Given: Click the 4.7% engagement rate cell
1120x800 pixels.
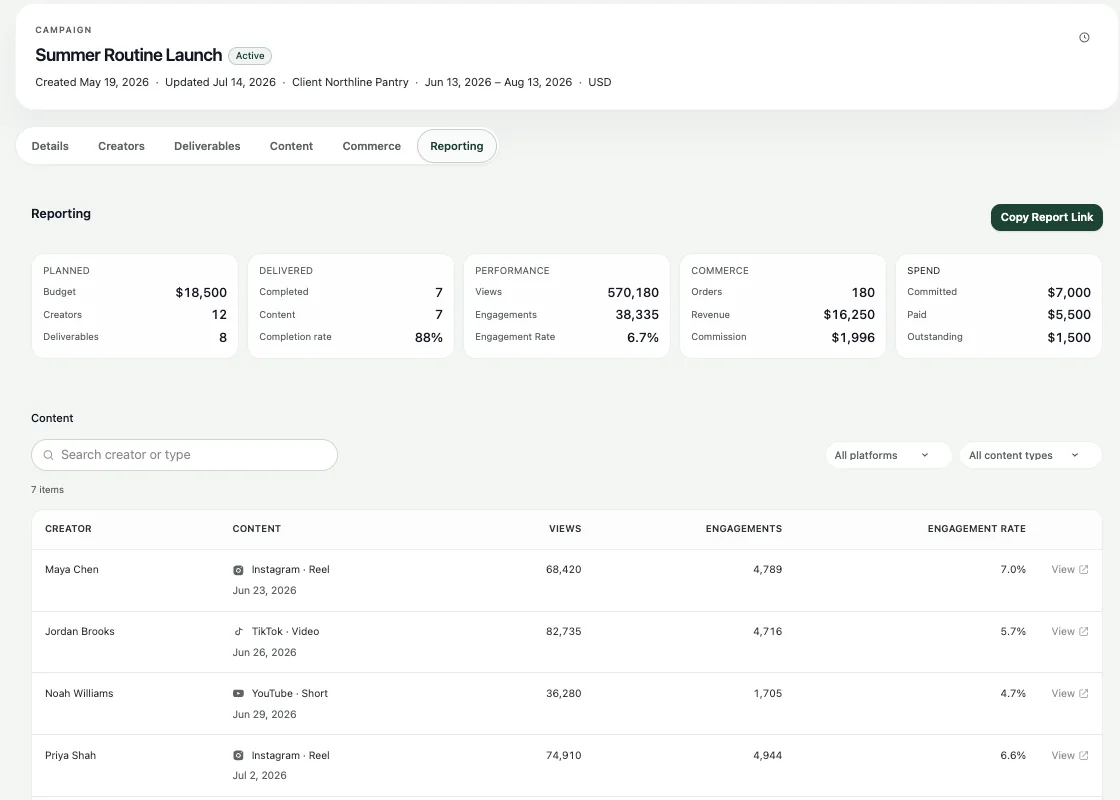Looking at the screenshot, I should [1013, 694].
